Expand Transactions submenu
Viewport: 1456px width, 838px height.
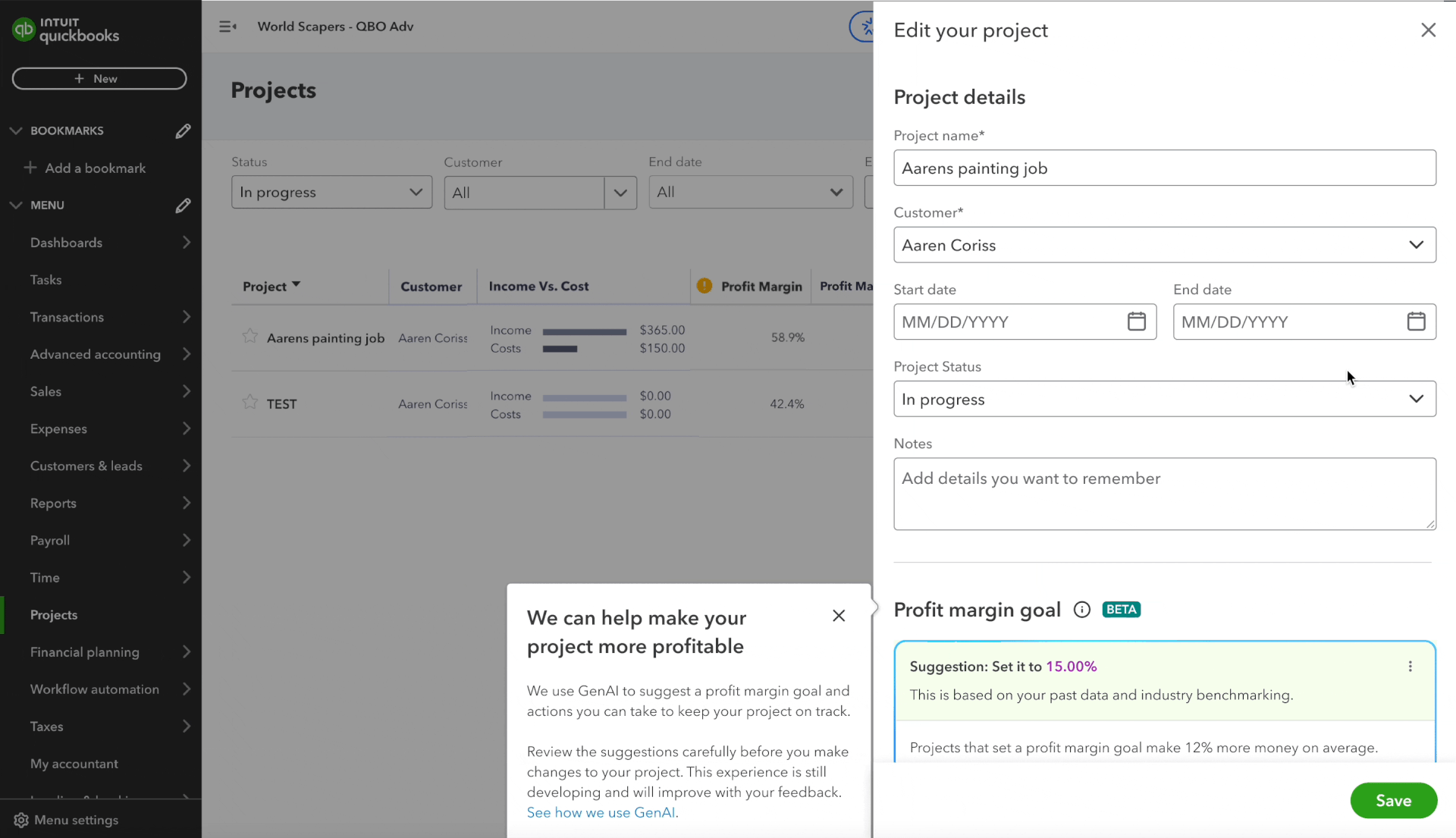point(187,317)
